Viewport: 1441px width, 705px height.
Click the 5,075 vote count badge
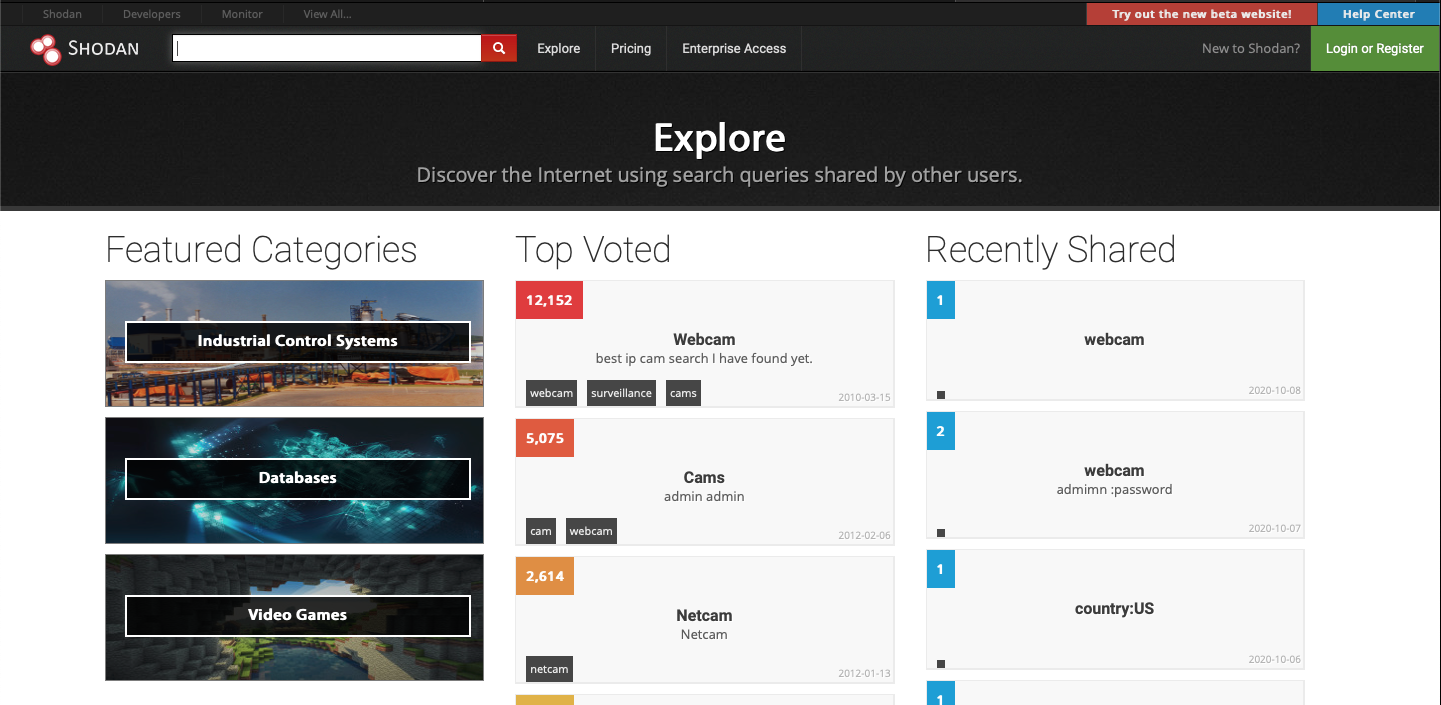pyautogui.click(x=545, y=438)
